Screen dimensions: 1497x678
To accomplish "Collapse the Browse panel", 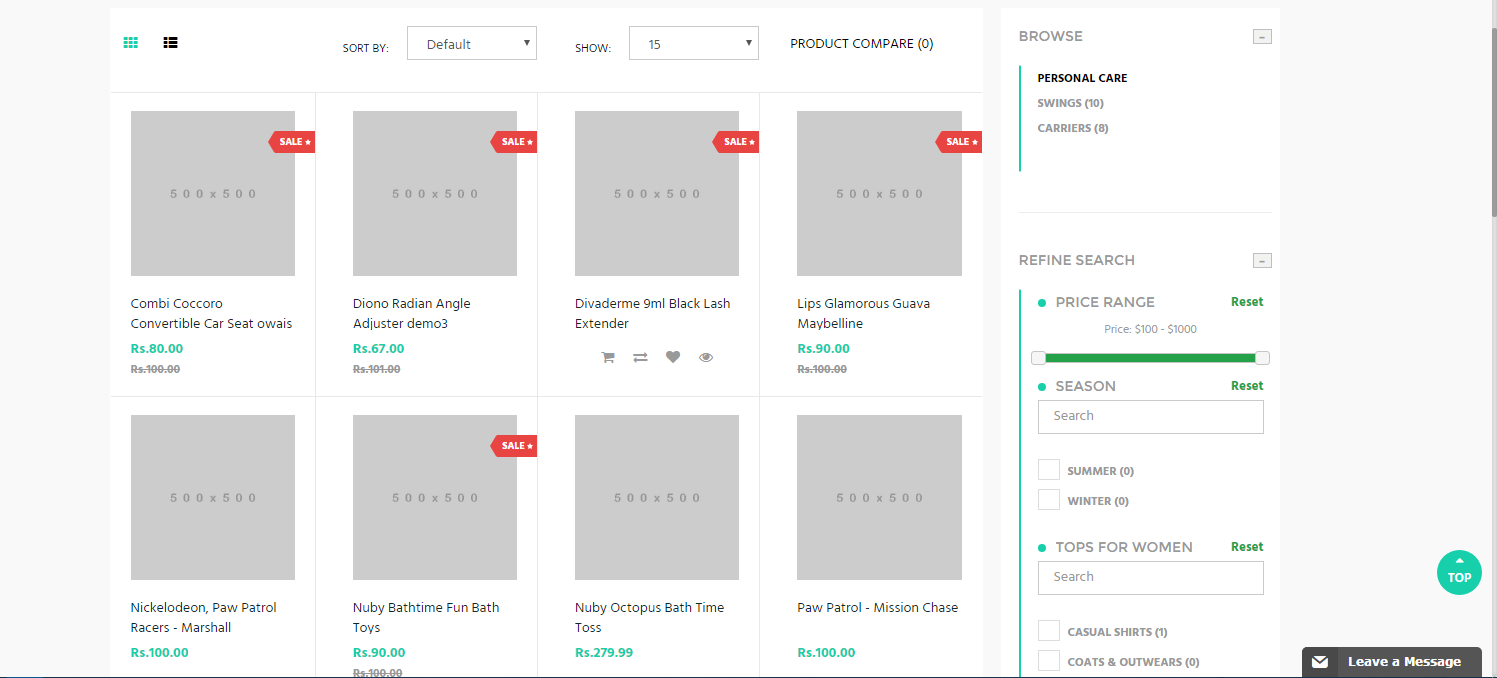I will [x=1262, y=37].
